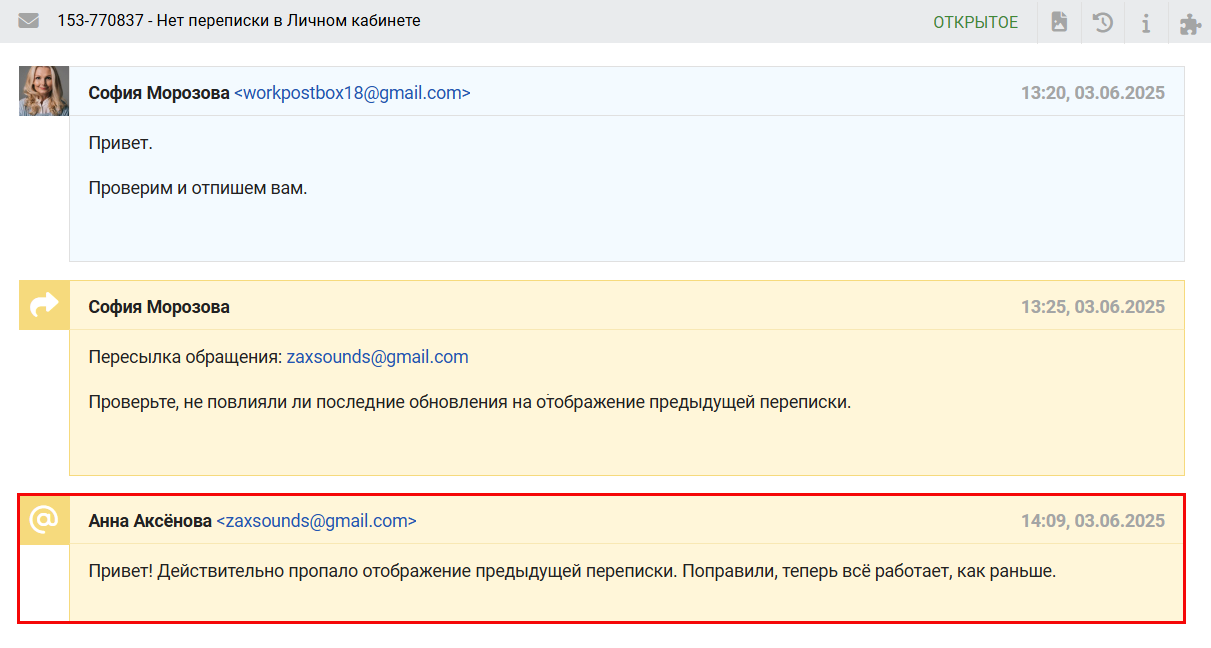Click the envelope icon beside the ticket title
This screenshot has width=1211, height=648.
29,21
